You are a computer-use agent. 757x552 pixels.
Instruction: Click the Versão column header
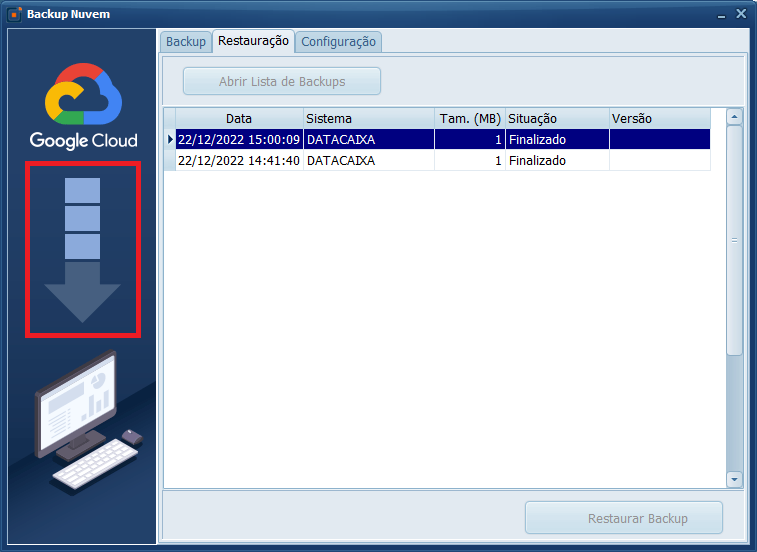click(659, 119)
